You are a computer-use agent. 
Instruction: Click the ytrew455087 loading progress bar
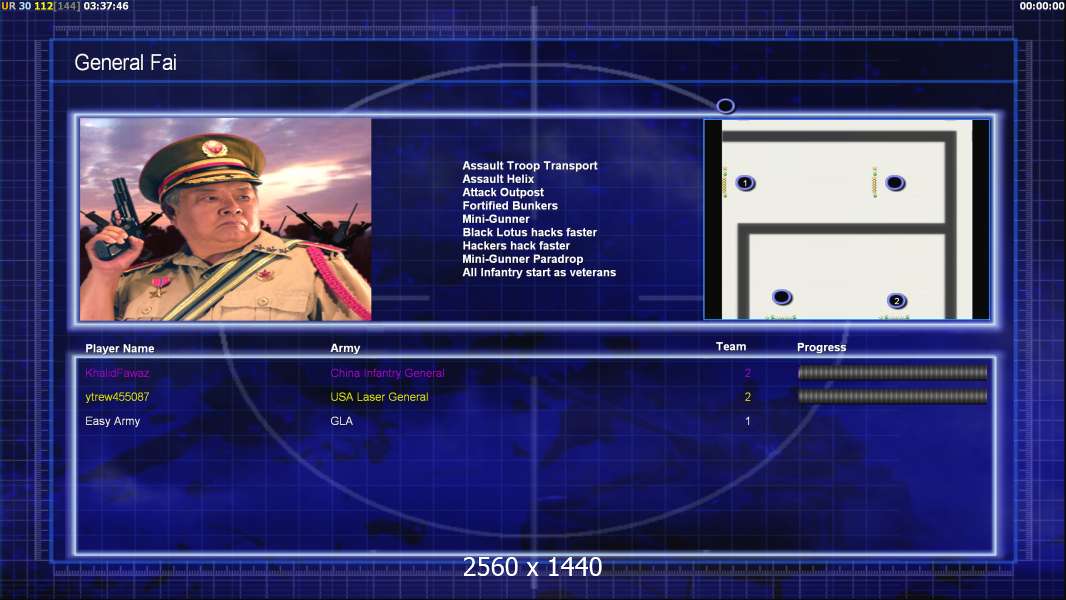892,396
